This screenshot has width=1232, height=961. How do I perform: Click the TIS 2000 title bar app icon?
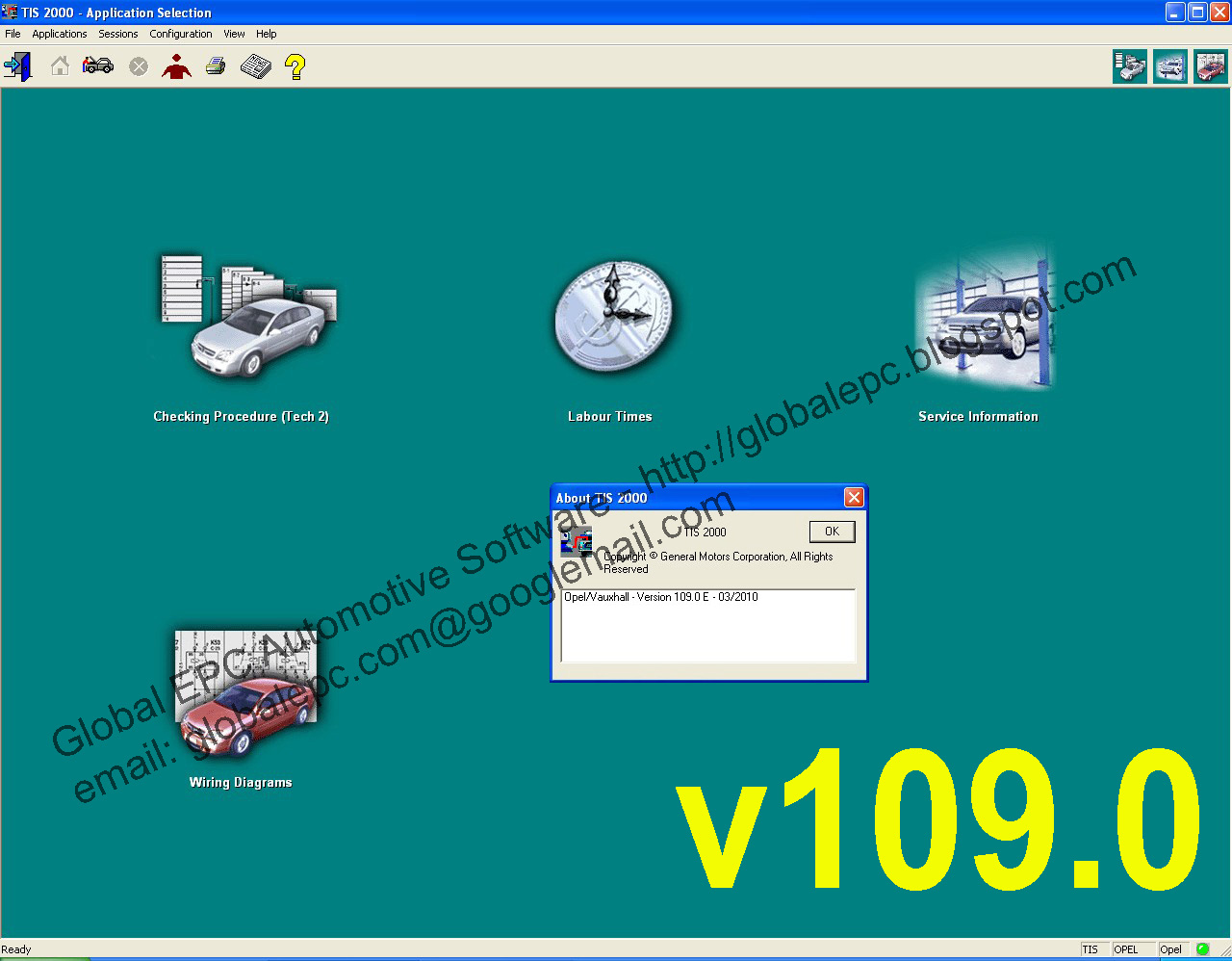pyautogui.click(x=10, y=12)
